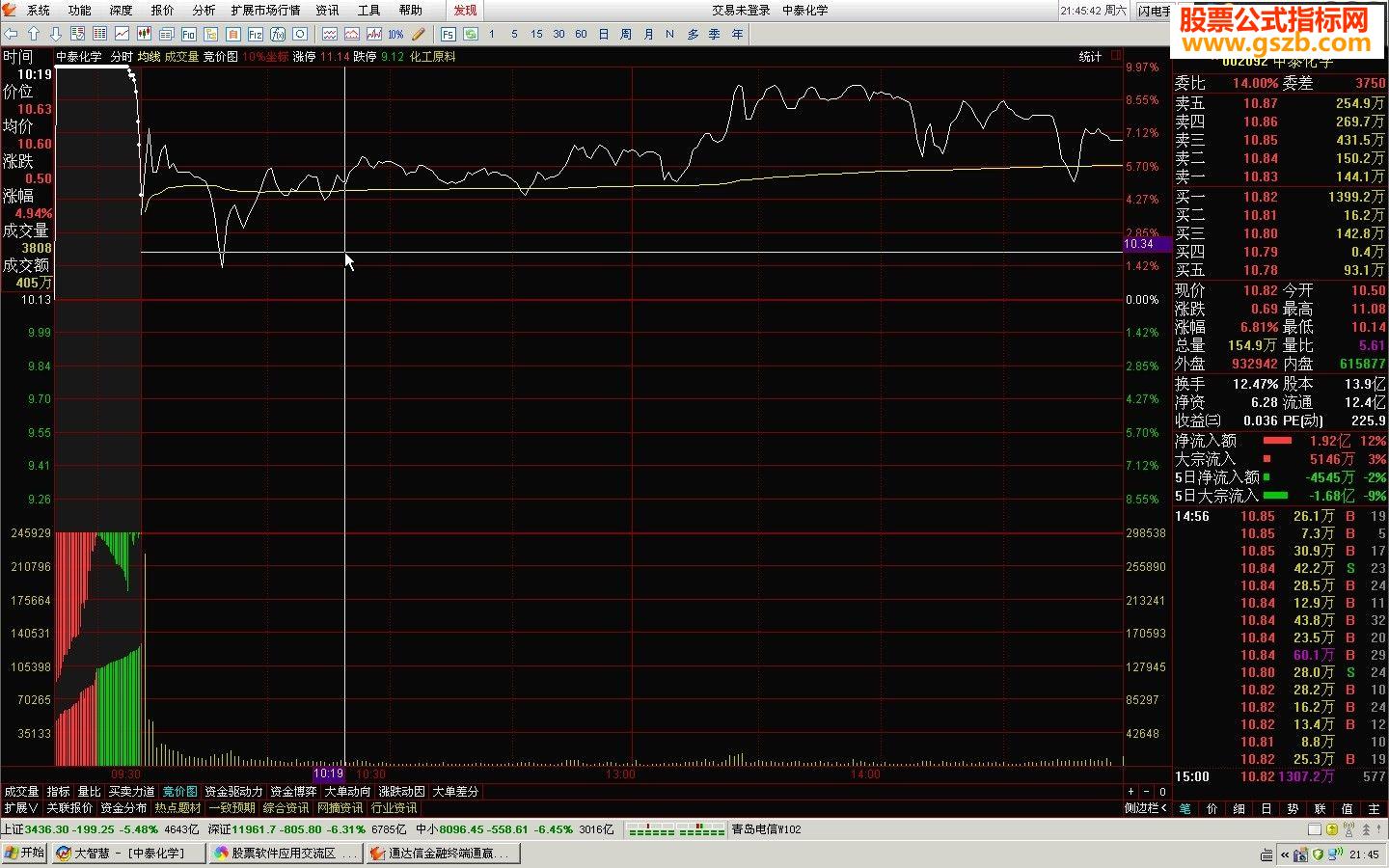Switch to monthly (月) period
Viewport: 1389px width, 868px height.
[x=648, y=34]
